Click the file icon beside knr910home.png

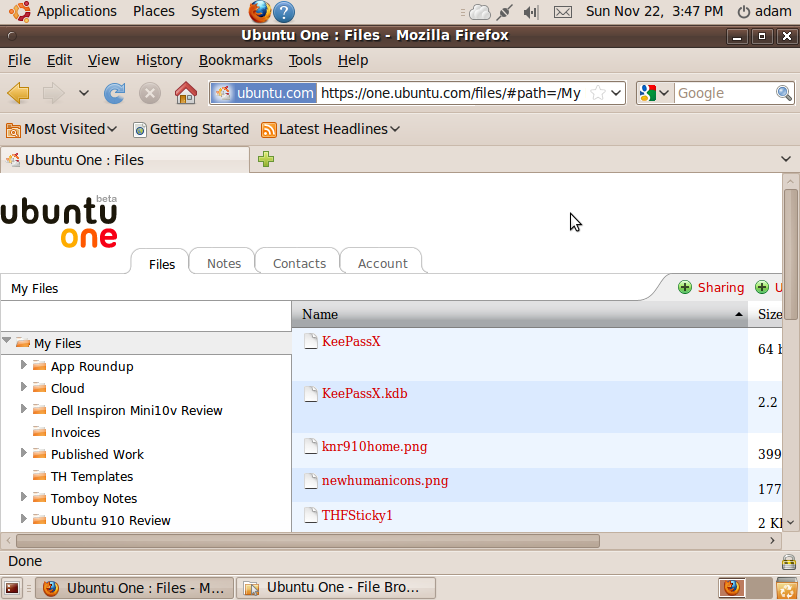click(x=311, y=446)
